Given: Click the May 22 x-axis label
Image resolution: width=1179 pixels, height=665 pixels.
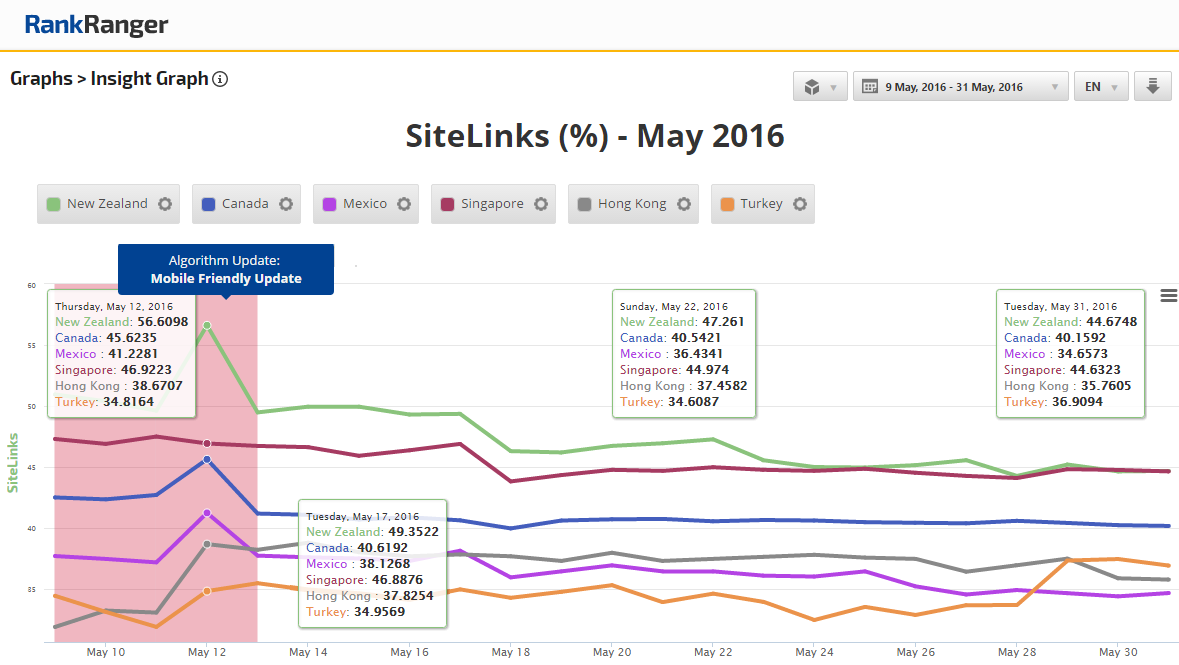Looking at the screenshot, I should pyautogui.click(x=713, y=652).
